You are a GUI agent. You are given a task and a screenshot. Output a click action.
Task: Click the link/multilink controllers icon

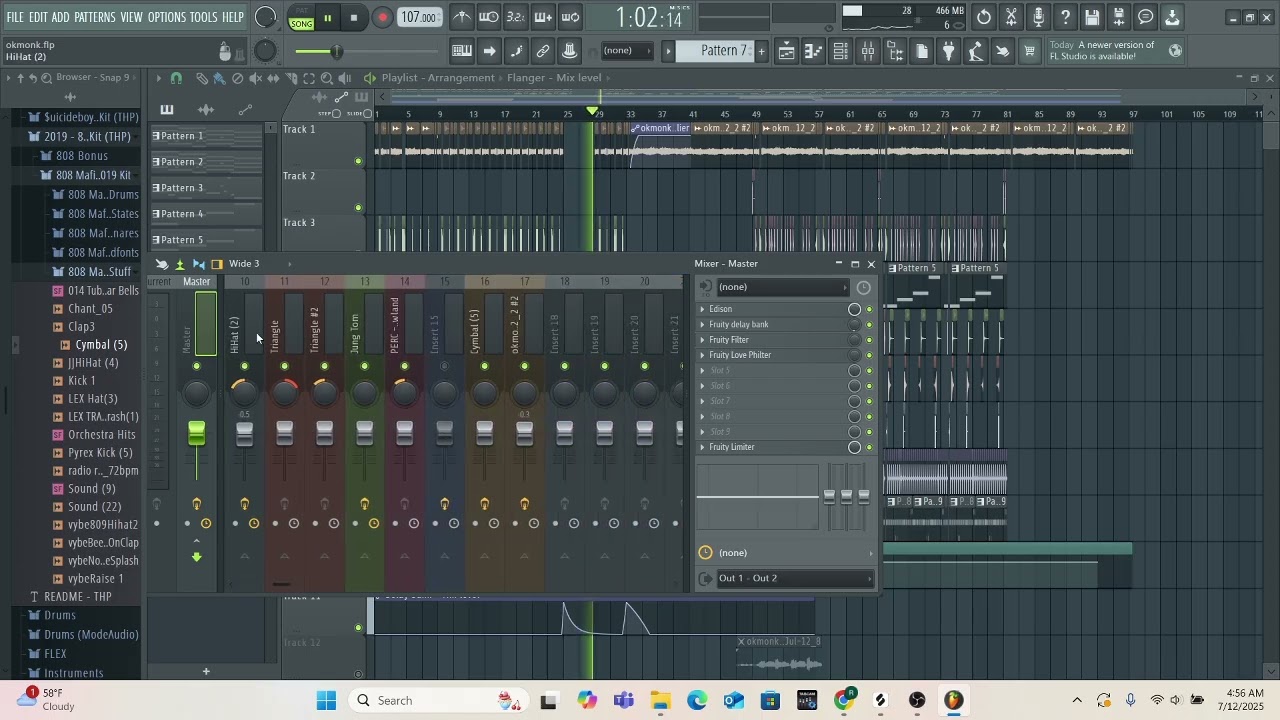point(543,51)
